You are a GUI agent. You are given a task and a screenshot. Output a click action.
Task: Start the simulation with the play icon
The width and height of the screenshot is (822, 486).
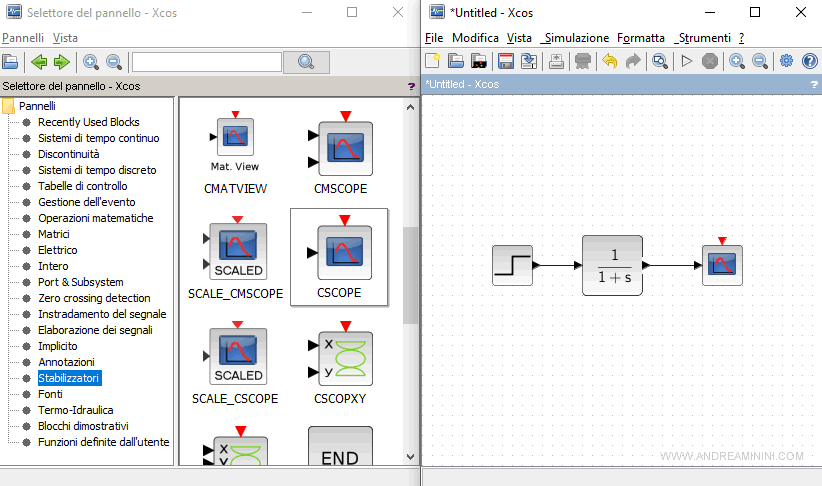tap(686, 61)
